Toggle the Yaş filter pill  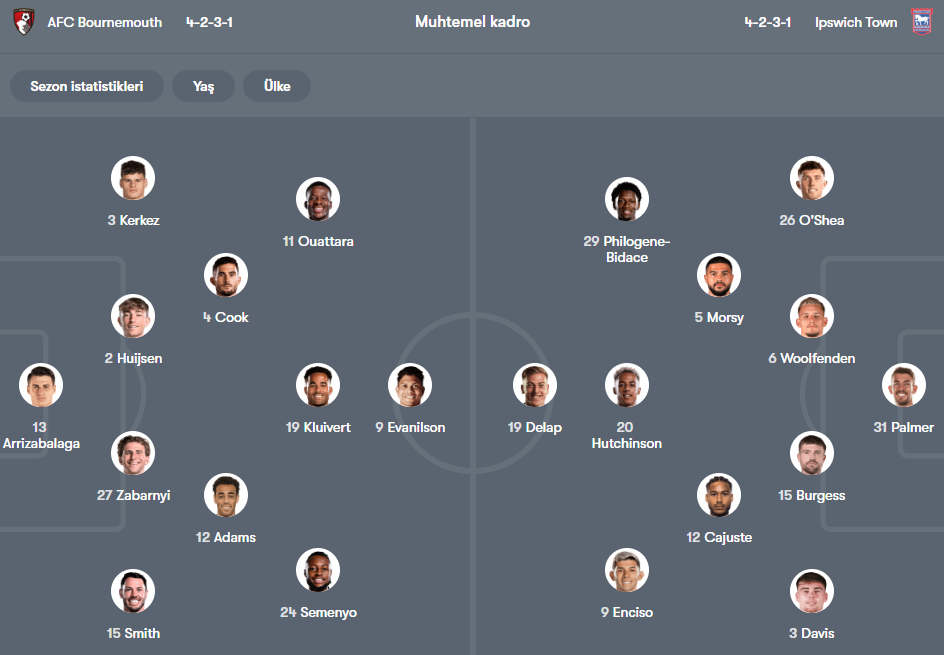(203, 86)
